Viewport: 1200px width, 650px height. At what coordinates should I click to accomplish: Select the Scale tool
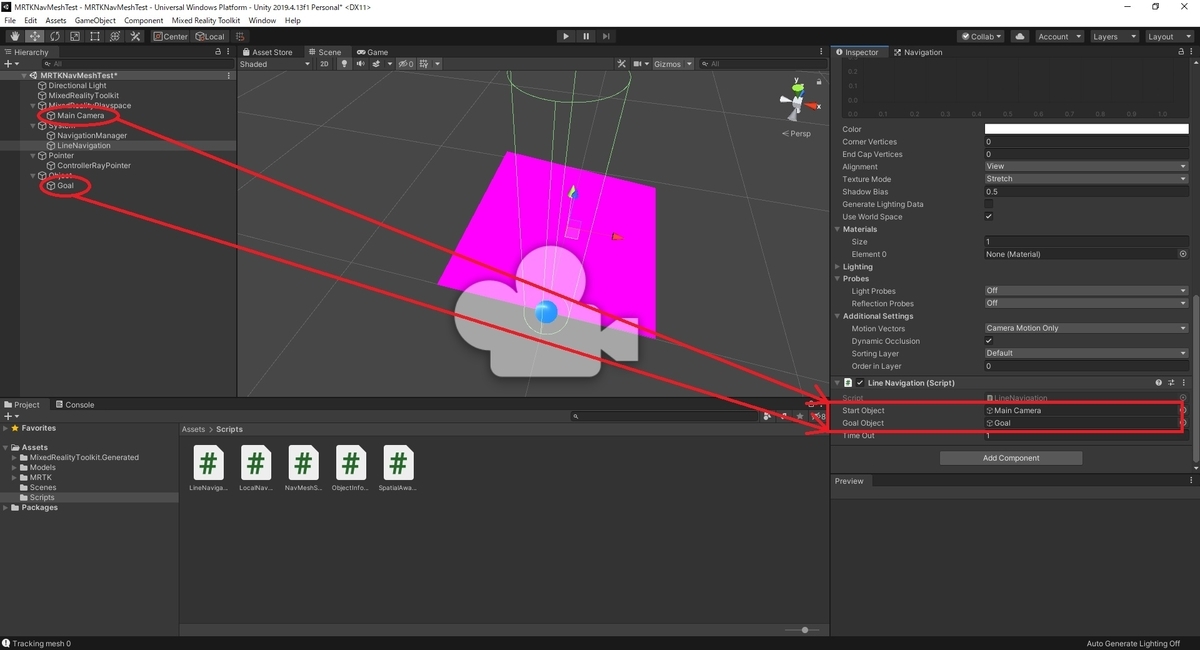point(74,36)
